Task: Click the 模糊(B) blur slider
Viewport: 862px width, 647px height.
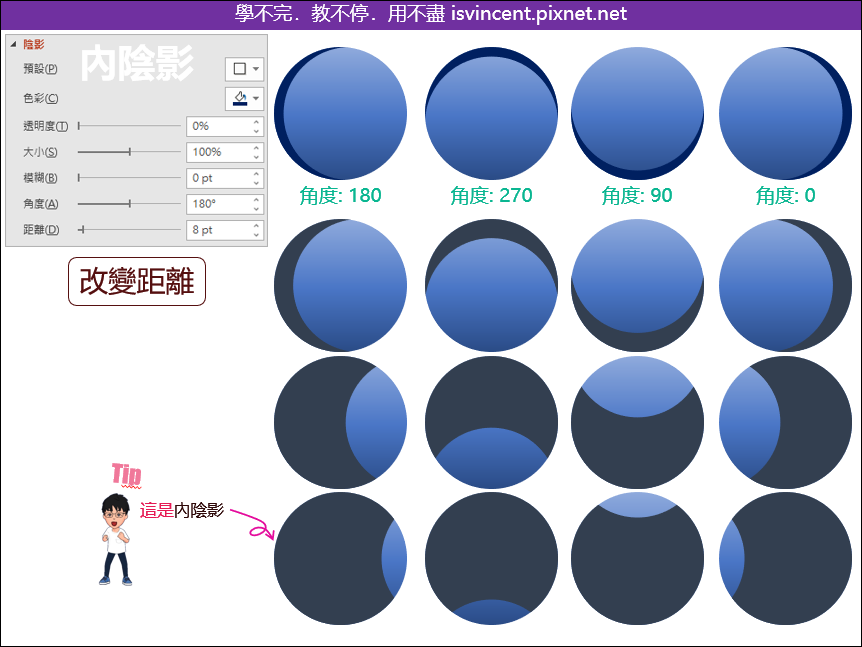Action: (129, 178)
